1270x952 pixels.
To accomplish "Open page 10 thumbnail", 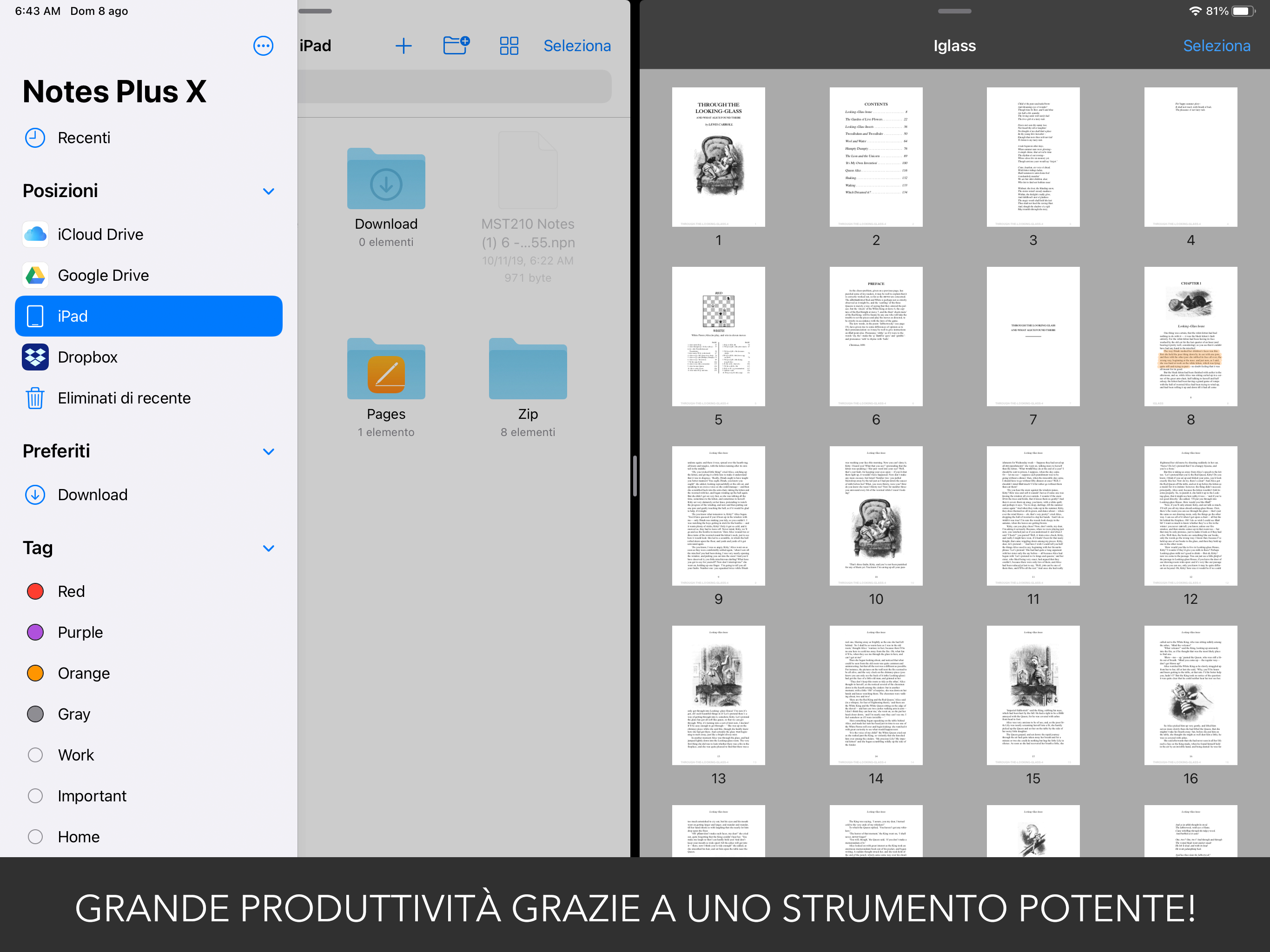I will (x=875, y=516).
